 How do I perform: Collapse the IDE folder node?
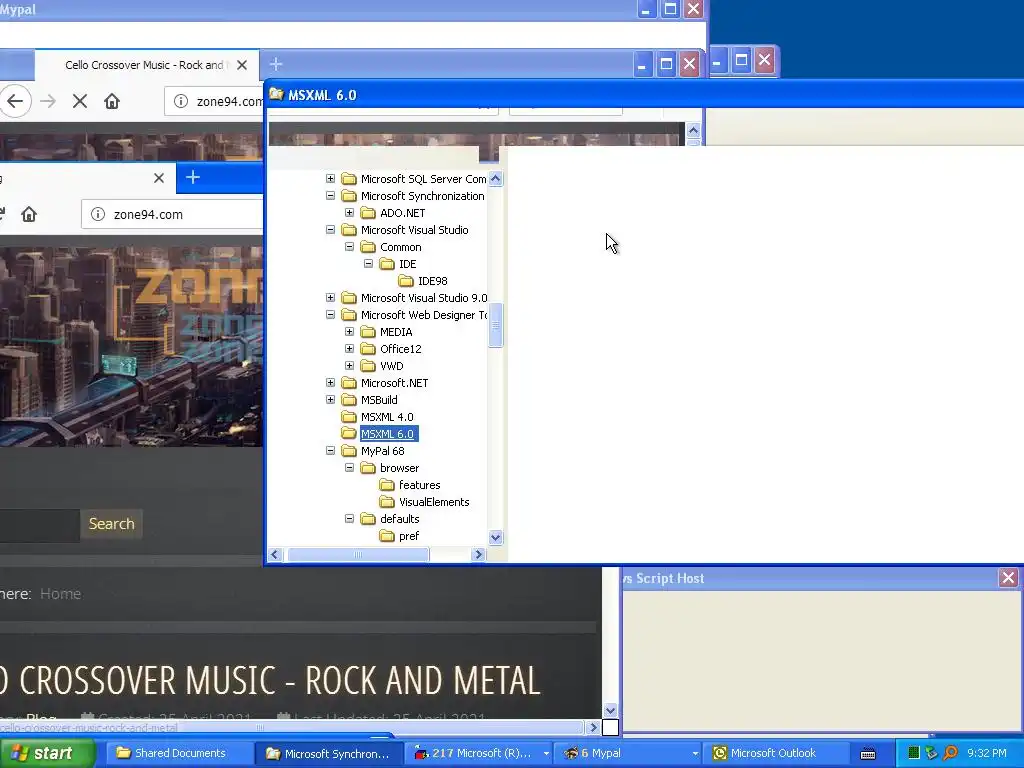pos(368,263)
